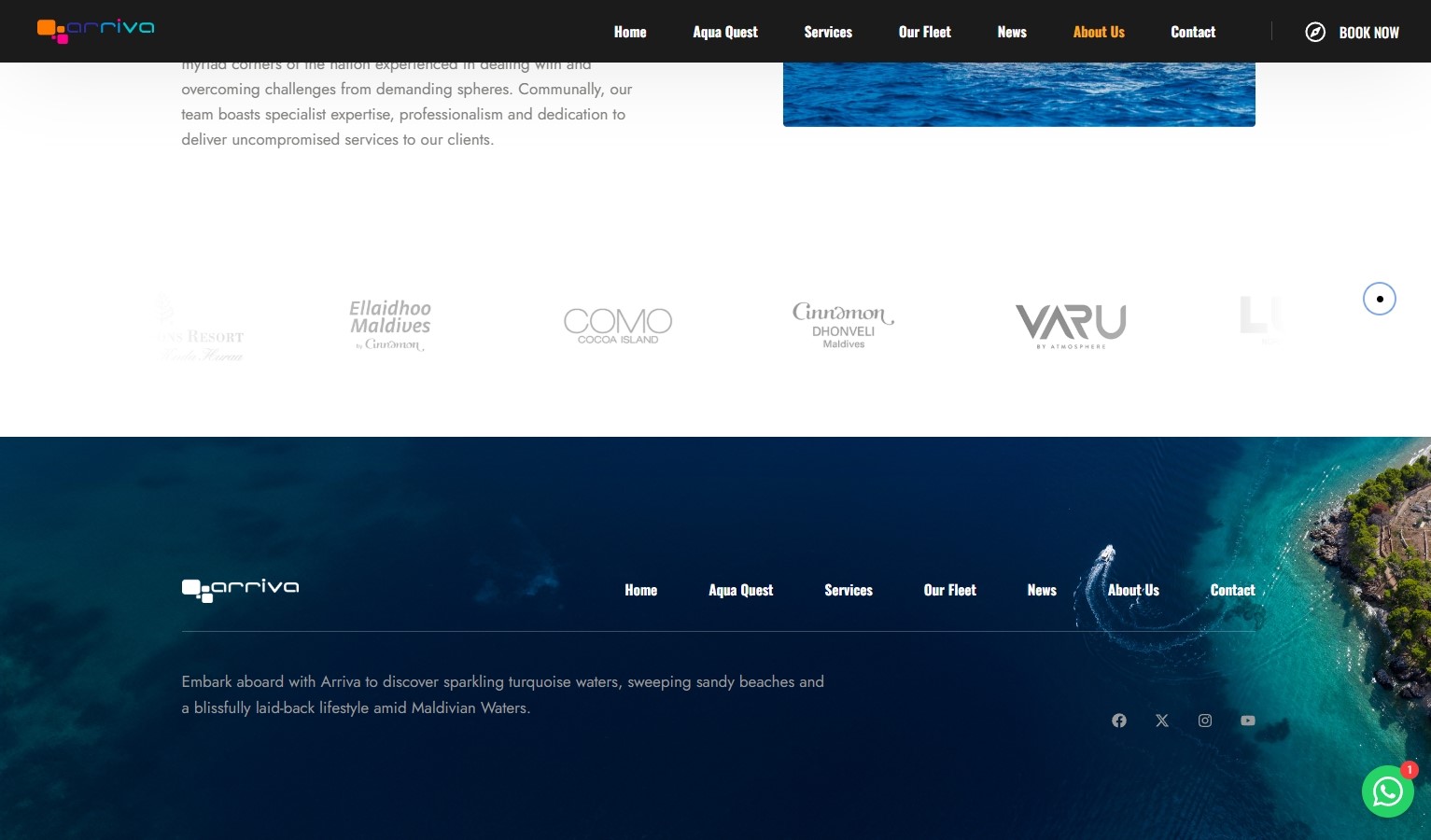Image resolution: width=1431 pixels, height=840 pixels.
Task: Open the Home link in the footer
Action: pyautogui.click(x=641, y=590)
